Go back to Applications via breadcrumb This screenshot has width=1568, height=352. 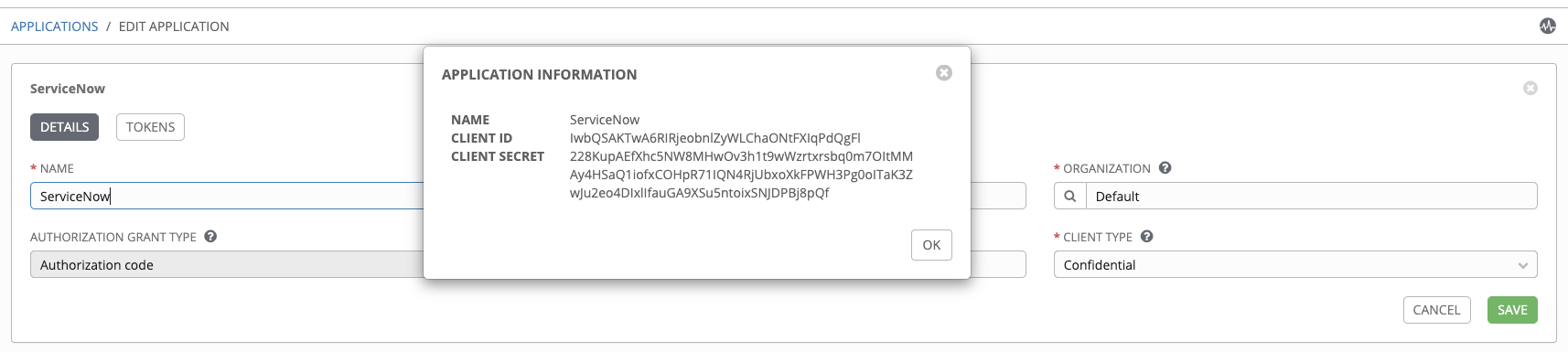(54, 27)
